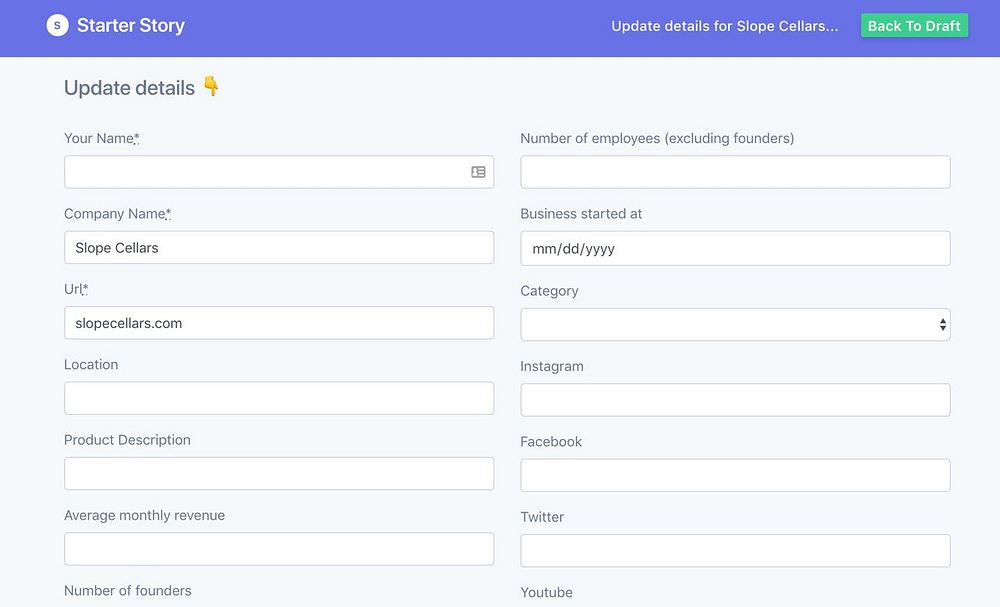1000x607 pixels.
Task: Open the Business started at date field
Action: pos(735,249)
